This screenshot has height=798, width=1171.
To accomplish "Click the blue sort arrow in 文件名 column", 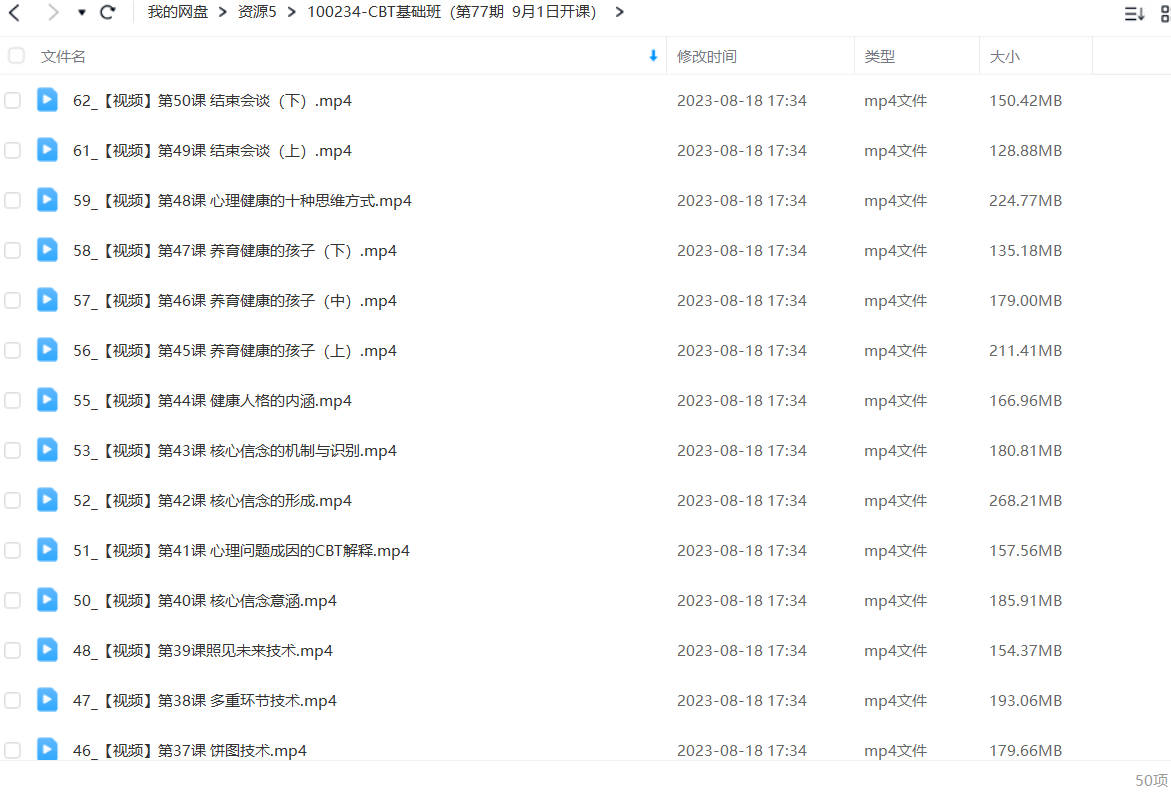I will click(653, 56).
